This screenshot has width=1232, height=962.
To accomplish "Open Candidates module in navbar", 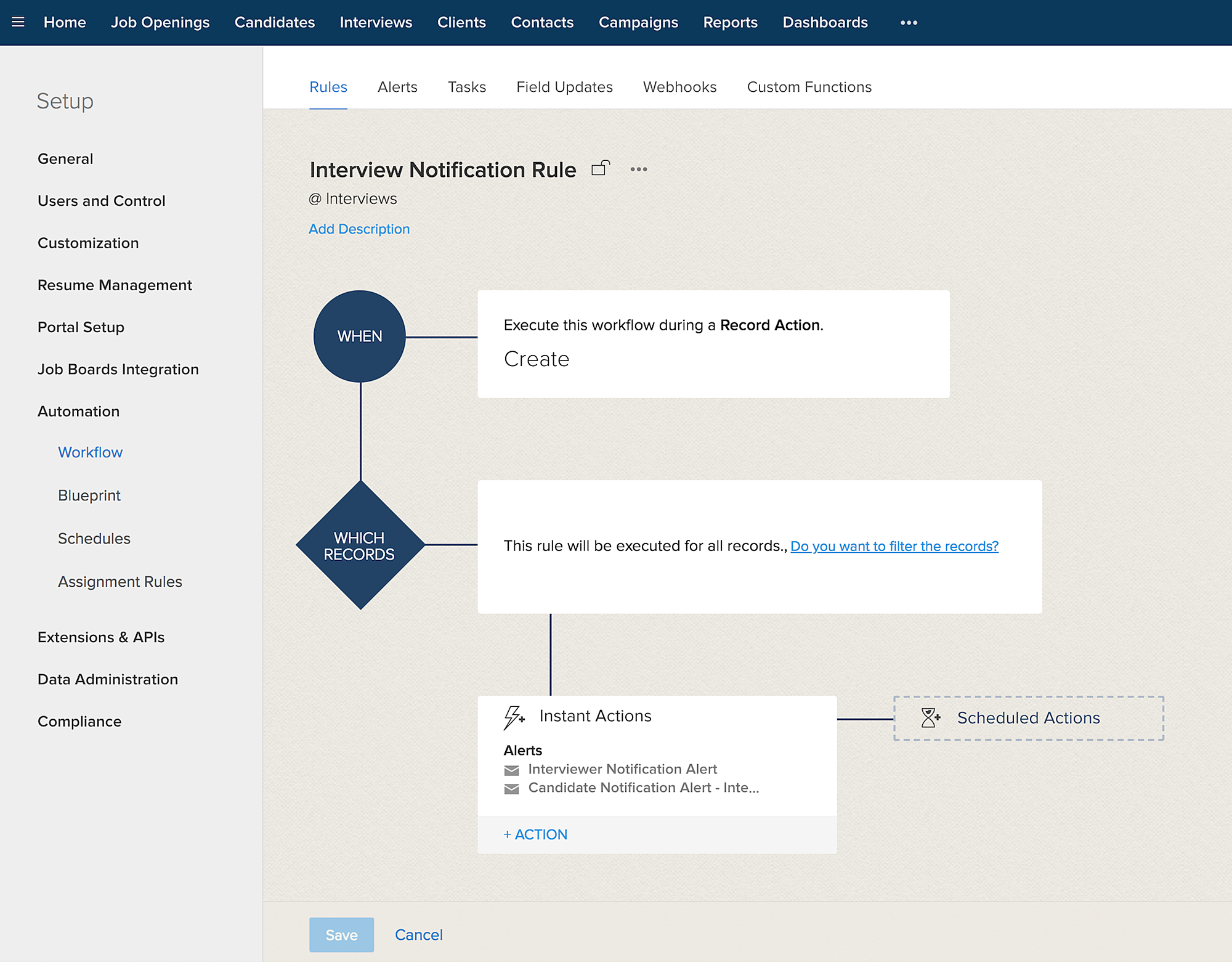I will [x=275, y=23].
